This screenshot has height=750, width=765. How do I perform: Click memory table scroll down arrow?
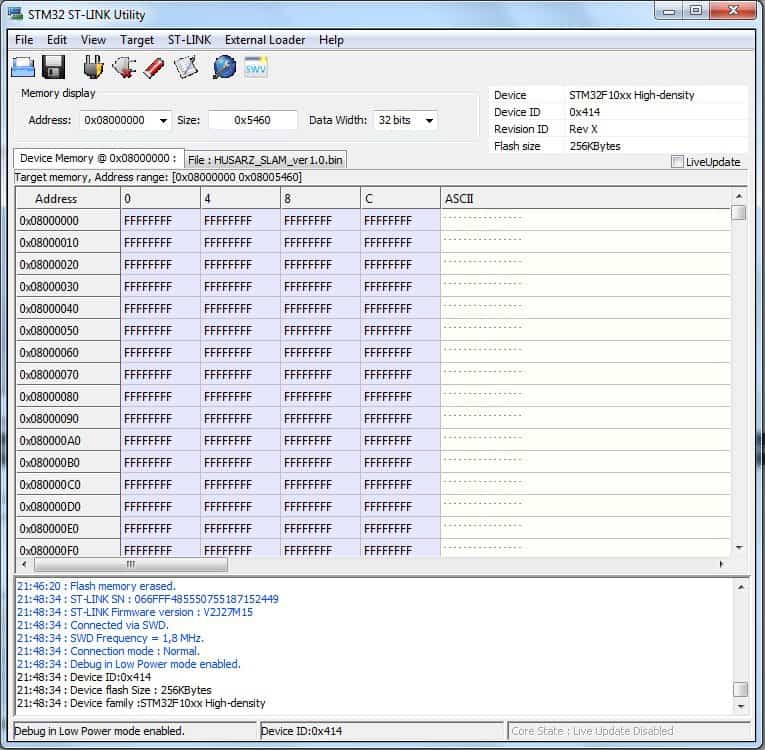pyautogui.click(x=739, y=547)
